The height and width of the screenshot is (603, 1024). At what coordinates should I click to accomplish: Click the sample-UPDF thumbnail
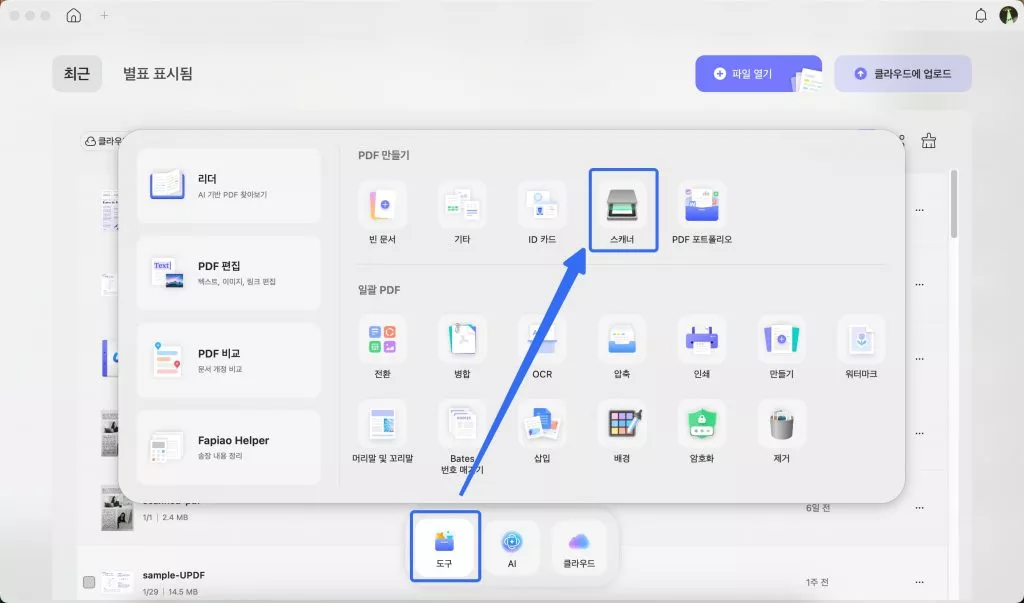tap(118, 582)
